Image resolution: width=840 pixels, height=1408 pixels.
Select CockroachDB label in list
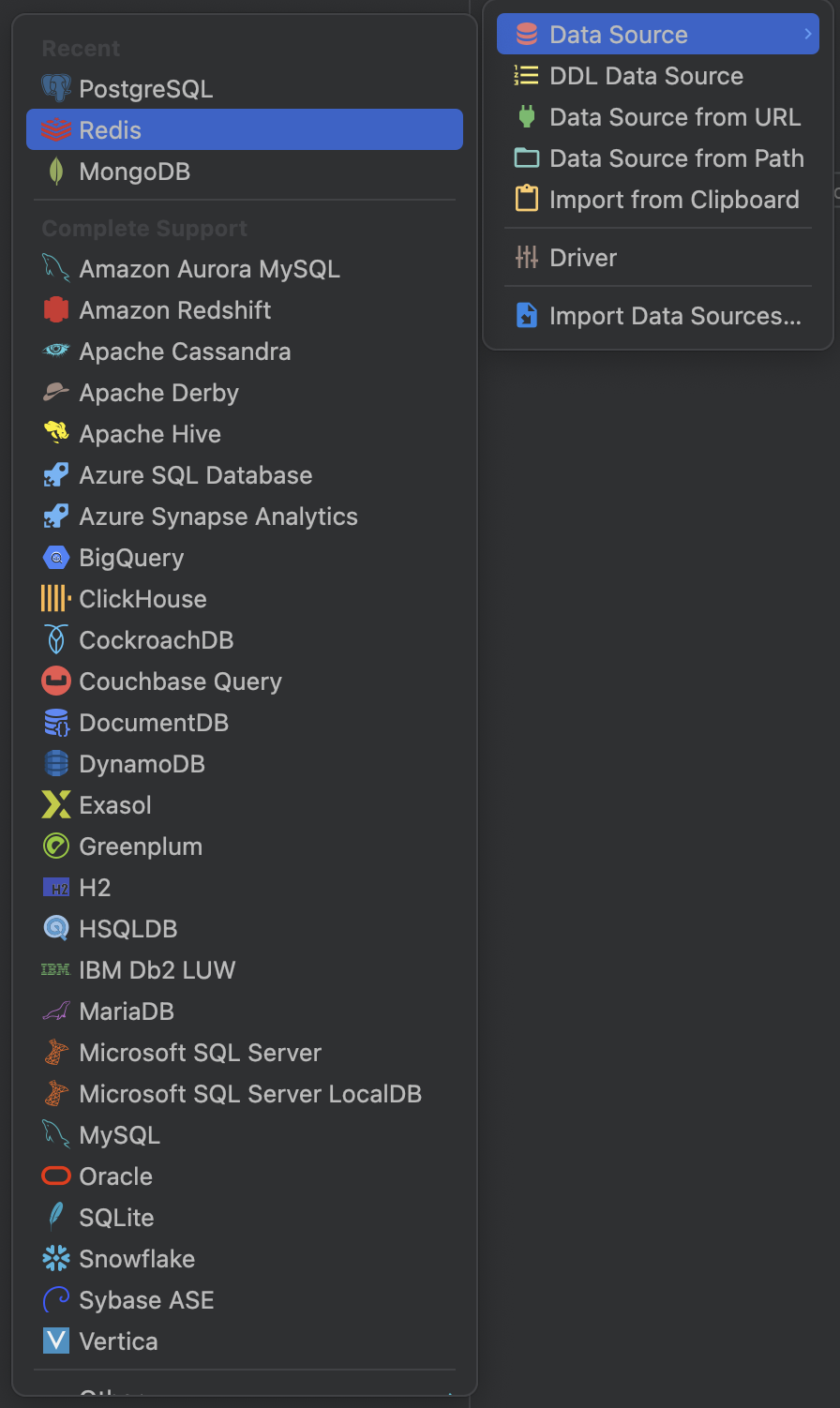tap(157, 640)
